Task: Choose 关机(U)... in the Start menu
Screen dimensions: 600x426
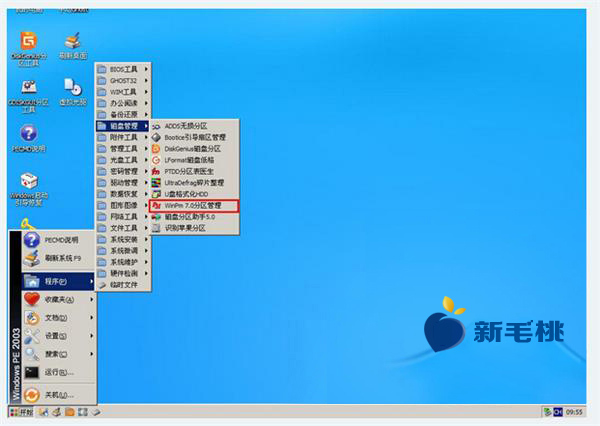Action: pos(59,395)
